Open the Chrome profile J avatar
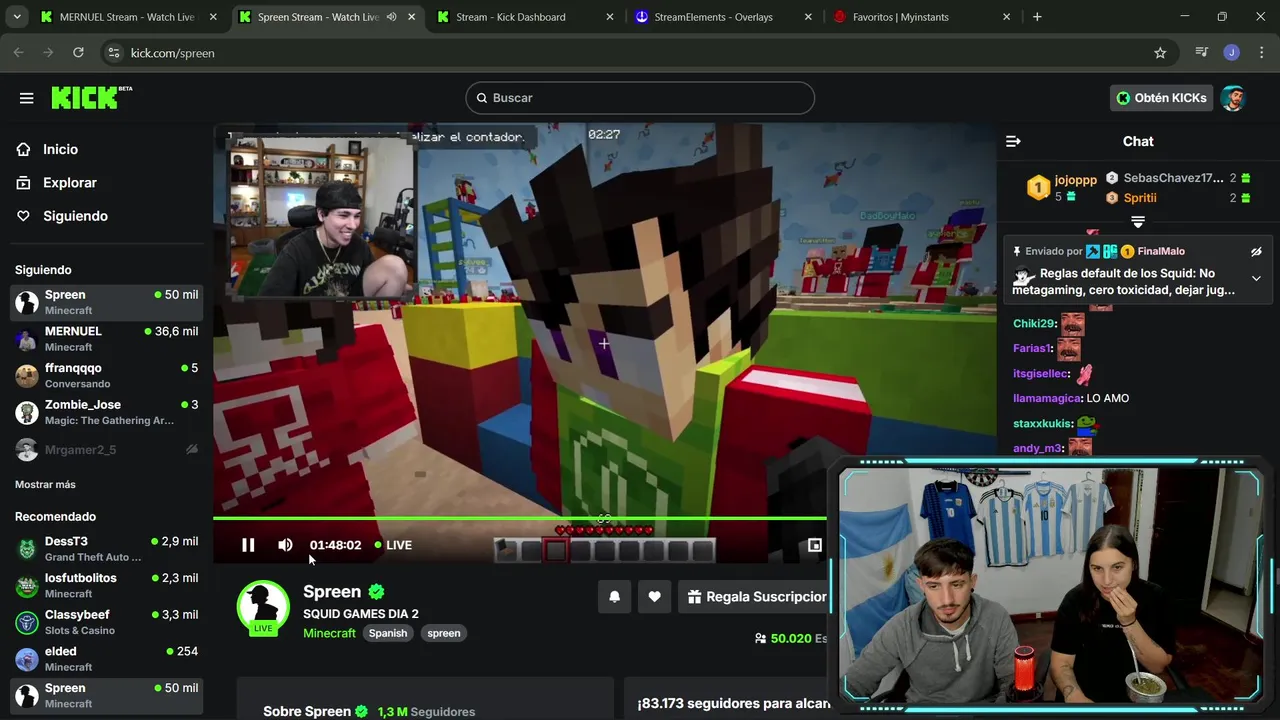 (x=1232, y=53)
